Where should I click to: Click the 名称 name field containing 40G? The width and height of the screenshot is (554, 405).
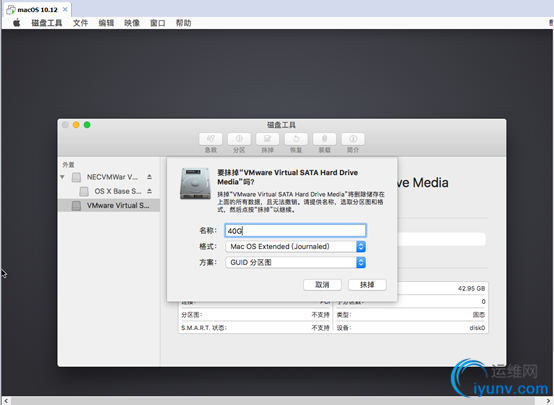coord(295,231)
